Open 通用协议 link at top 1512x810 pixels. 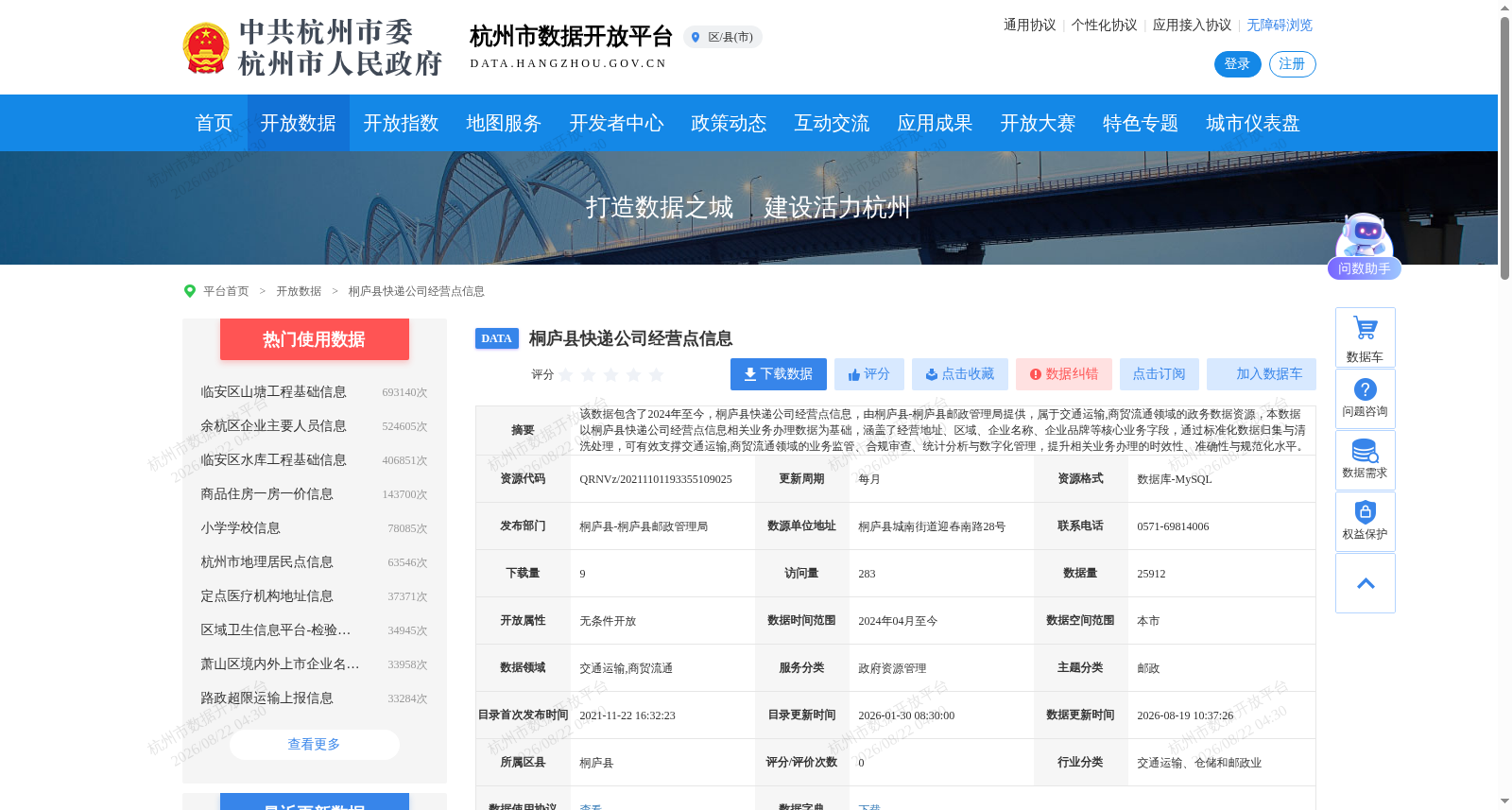pos(1029,25)
